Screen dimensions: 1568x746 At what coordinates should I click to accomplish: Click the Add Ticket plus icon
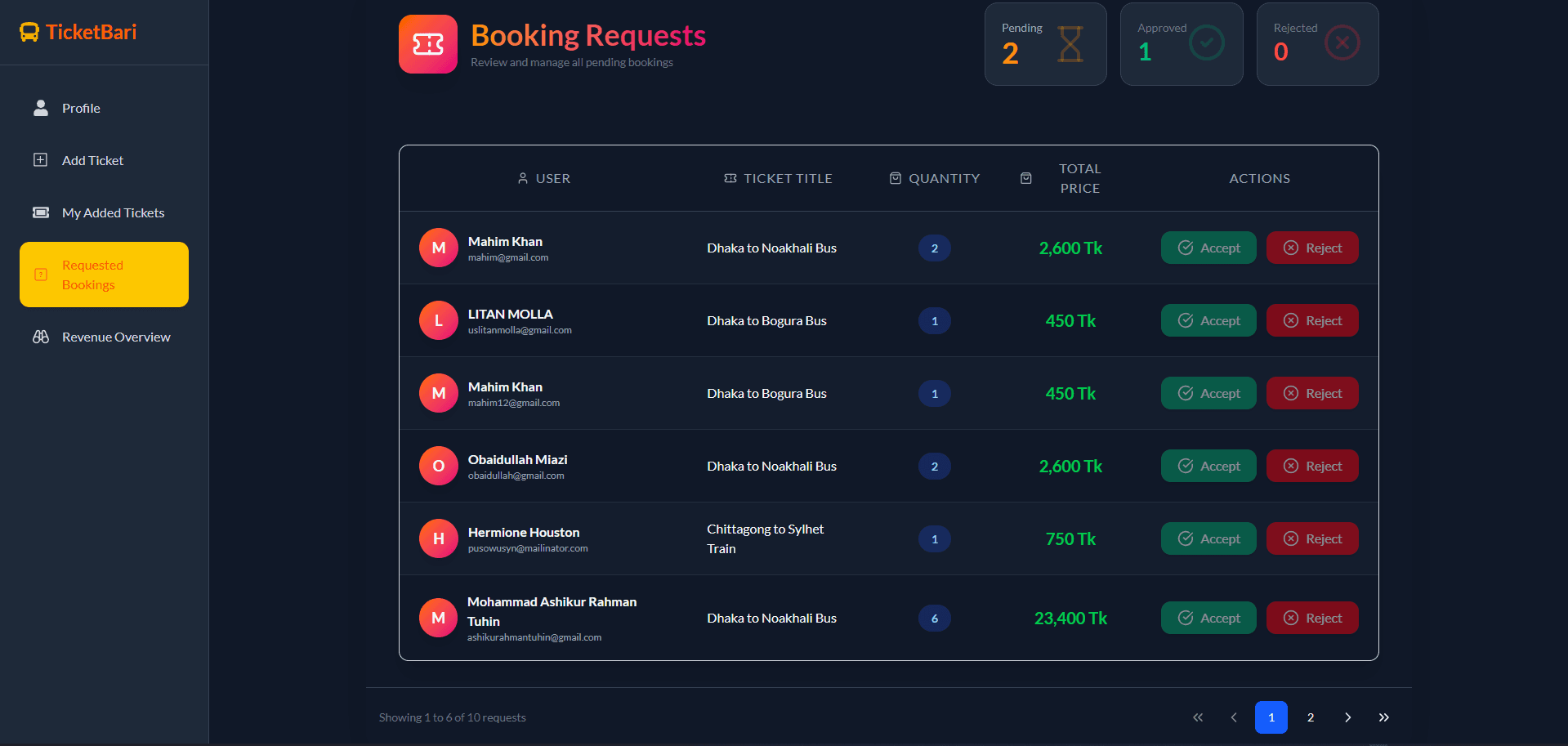click(x=40, y=160)
